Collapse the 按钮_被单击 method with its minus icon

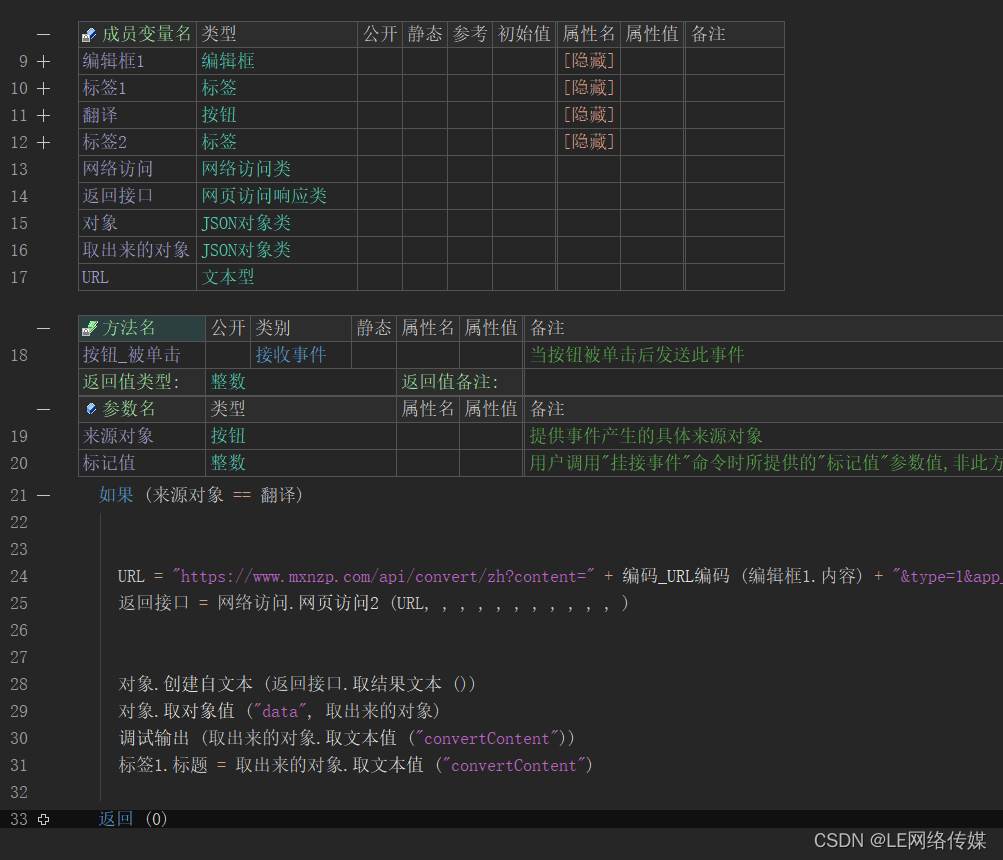[x=41, y=327]
